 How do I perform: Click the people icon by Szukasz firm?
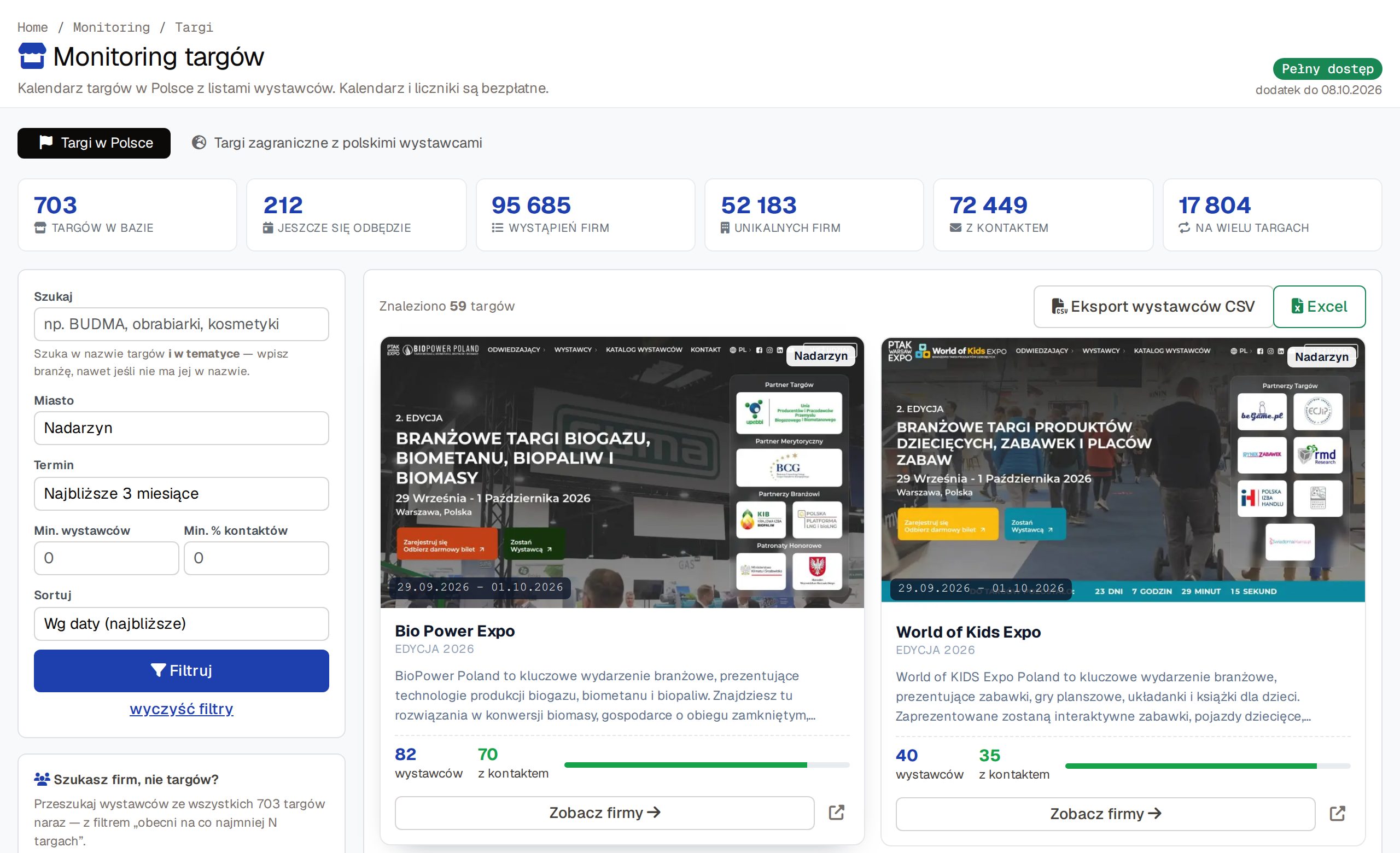(42, 779)
